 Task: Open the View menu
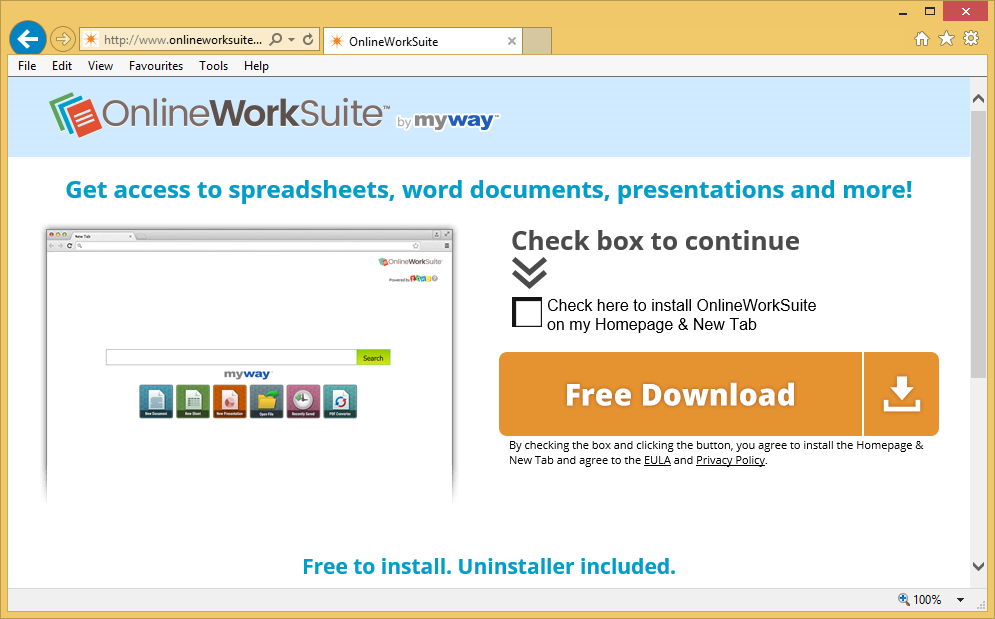point(100,66)
